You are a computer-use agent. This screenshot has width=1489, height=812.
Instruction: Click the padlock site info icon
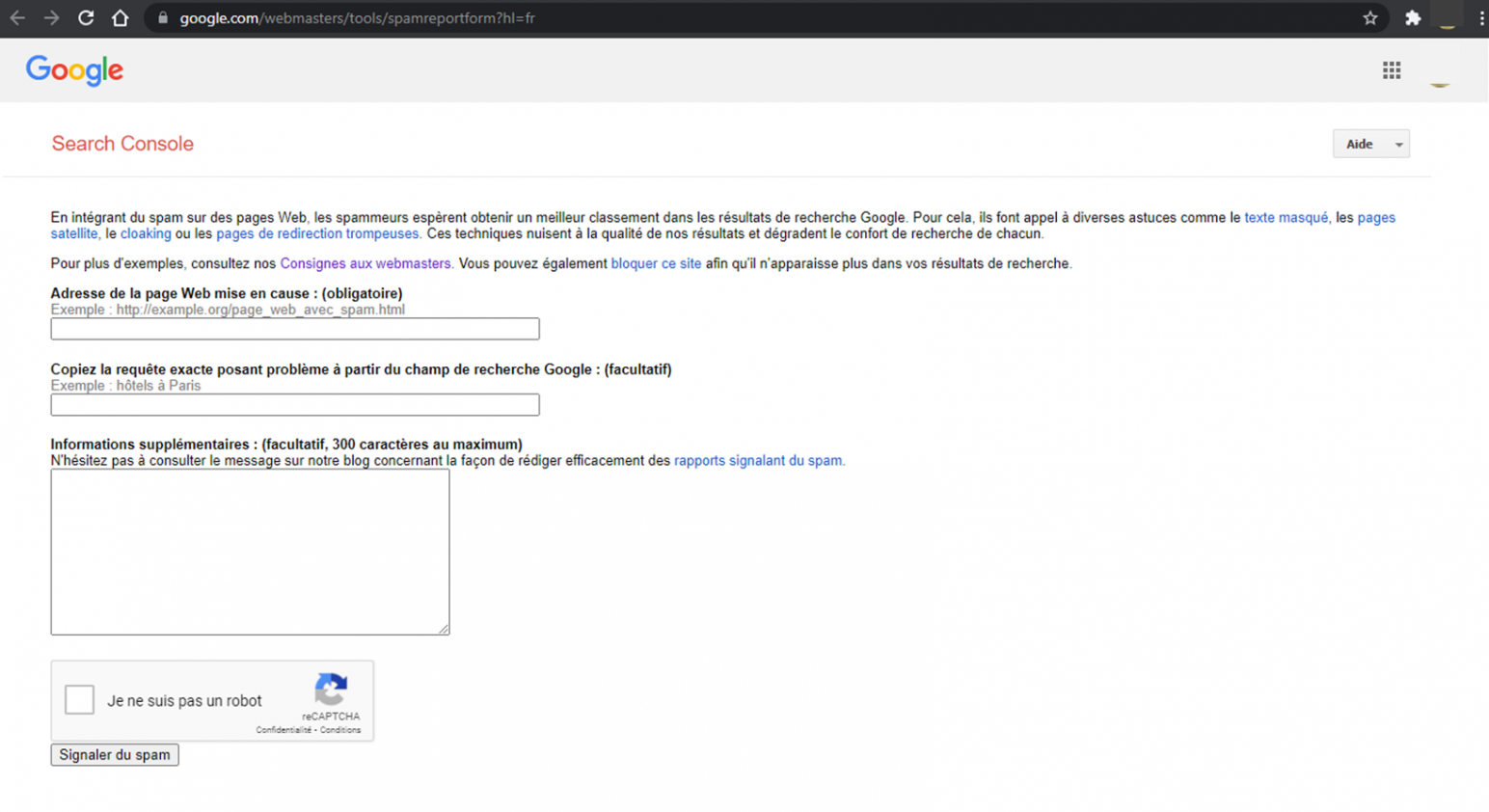coord(163,18)
